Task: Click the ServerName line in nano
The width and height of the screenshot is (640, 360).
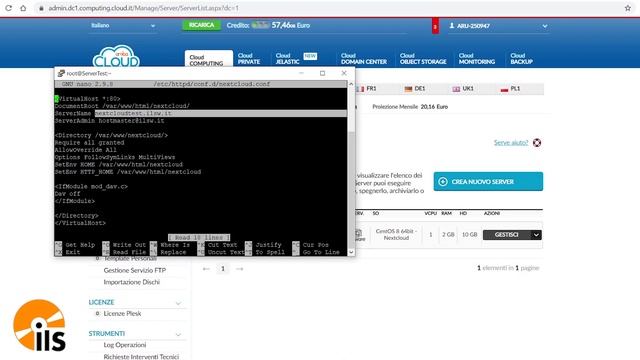Action: pos(201,113)
